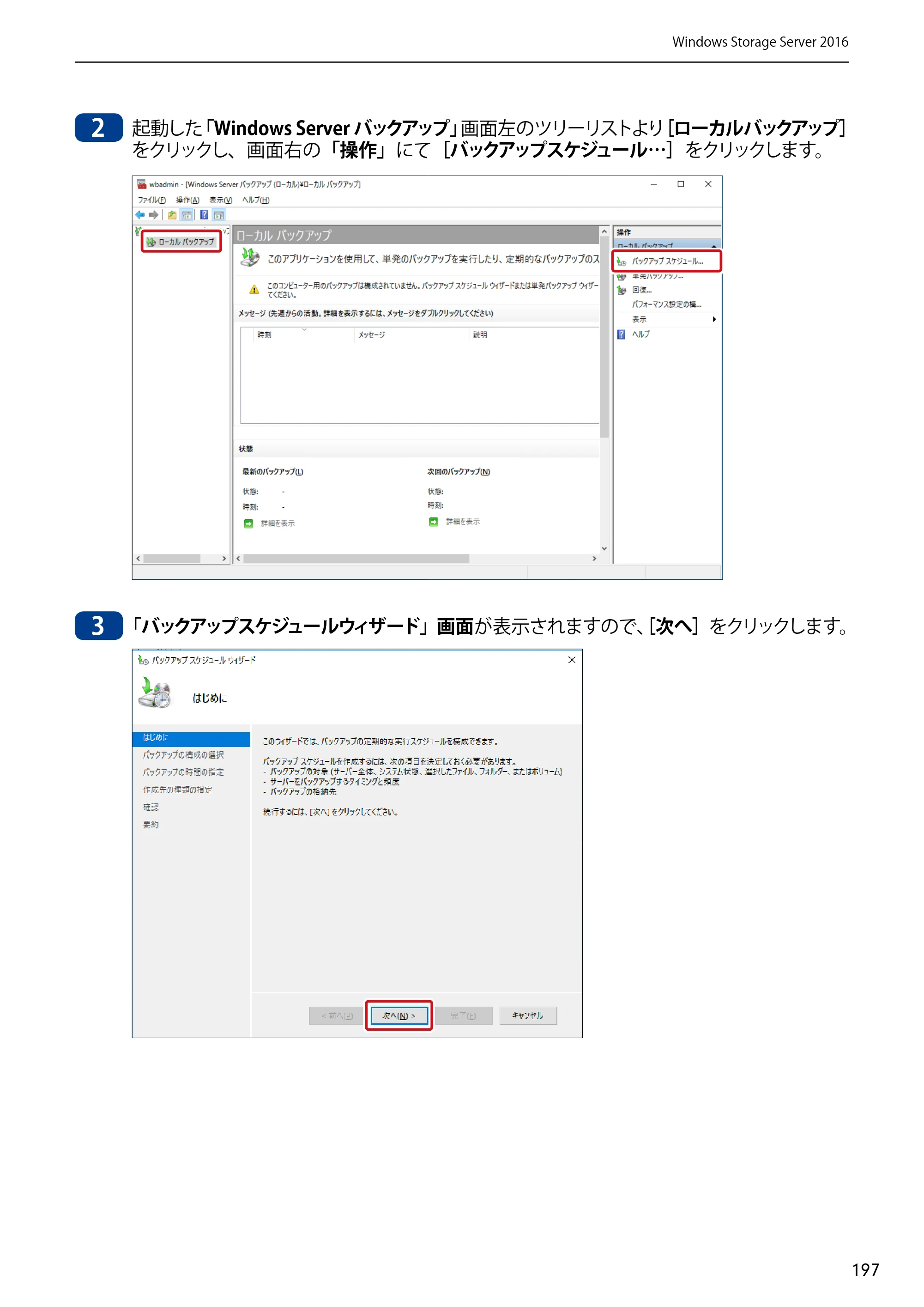Screen dimensions: 924x1307
Task: Click 回復... in the 操作 pane
Action: tap(642, 290)
